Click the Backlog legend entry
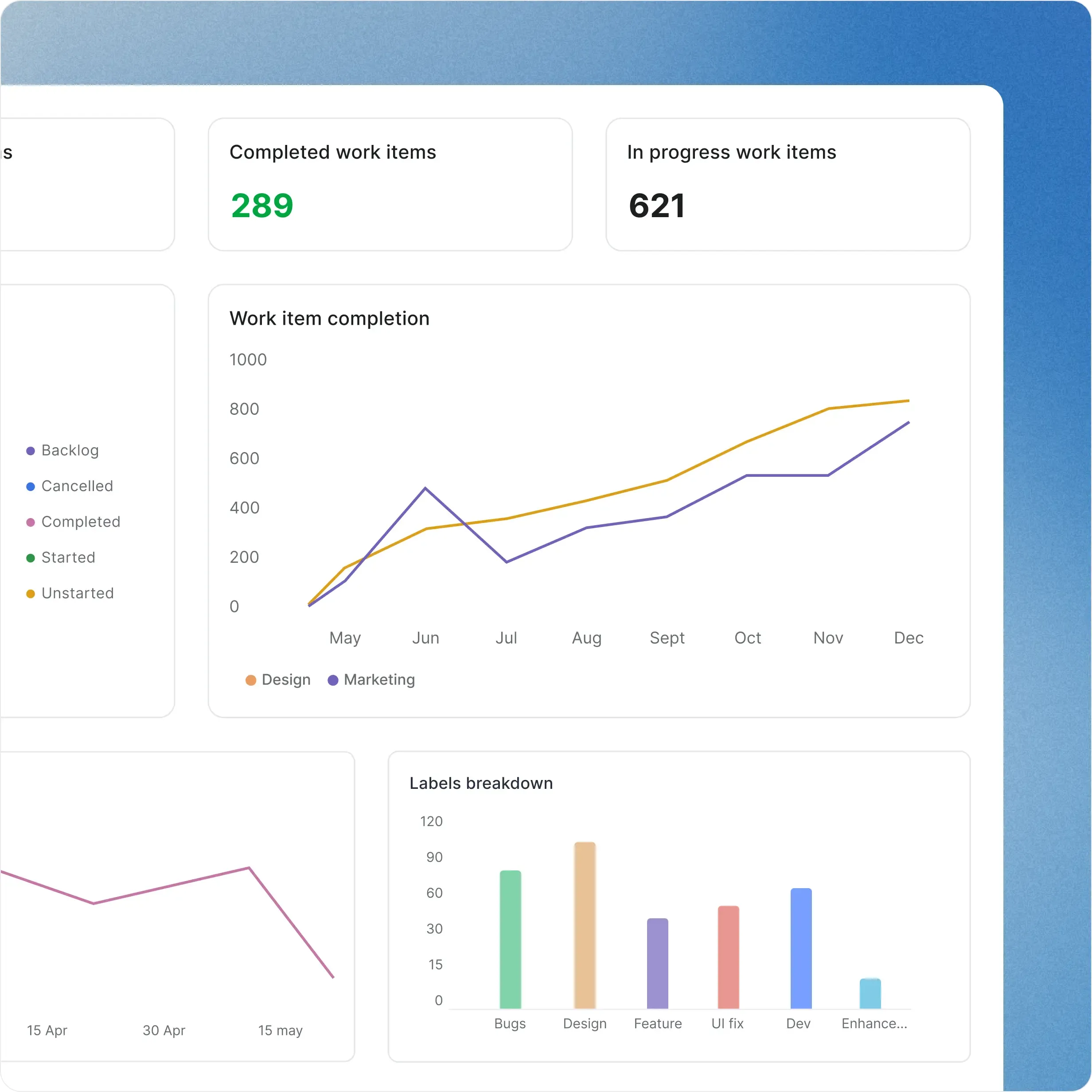The image size is (1092, 1092). [x=63, y=450]
